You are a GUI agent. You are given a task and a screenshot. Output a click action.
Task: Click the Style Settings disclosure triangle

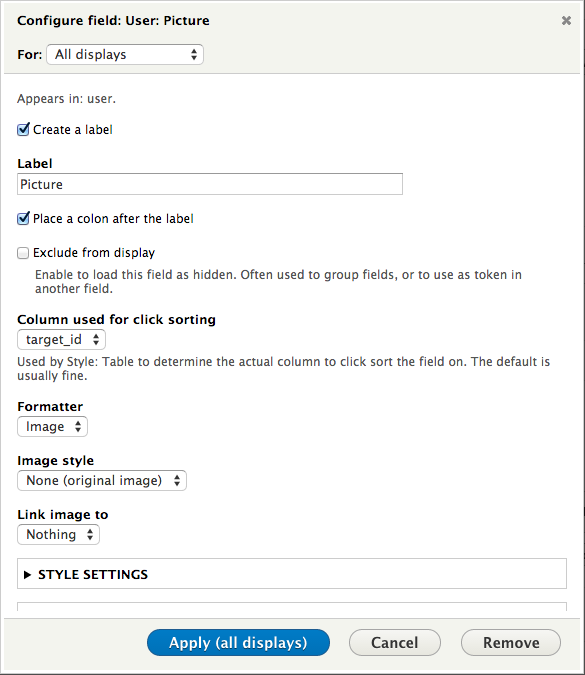[27, 575]
